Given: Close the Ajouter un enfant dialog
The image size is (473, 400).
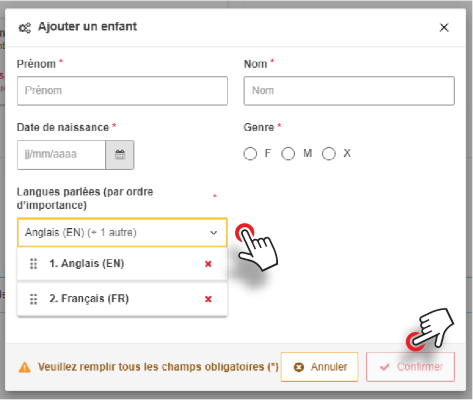Looking at the screenshot, I should point(444,27).
